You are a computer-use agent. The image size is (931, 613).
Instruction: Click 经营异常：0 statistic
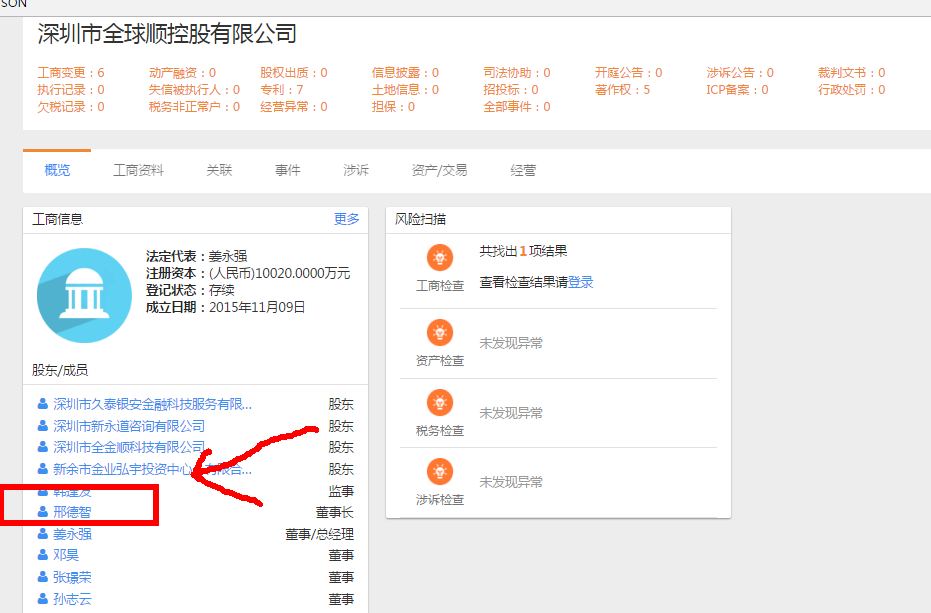[x=294, y=107]
